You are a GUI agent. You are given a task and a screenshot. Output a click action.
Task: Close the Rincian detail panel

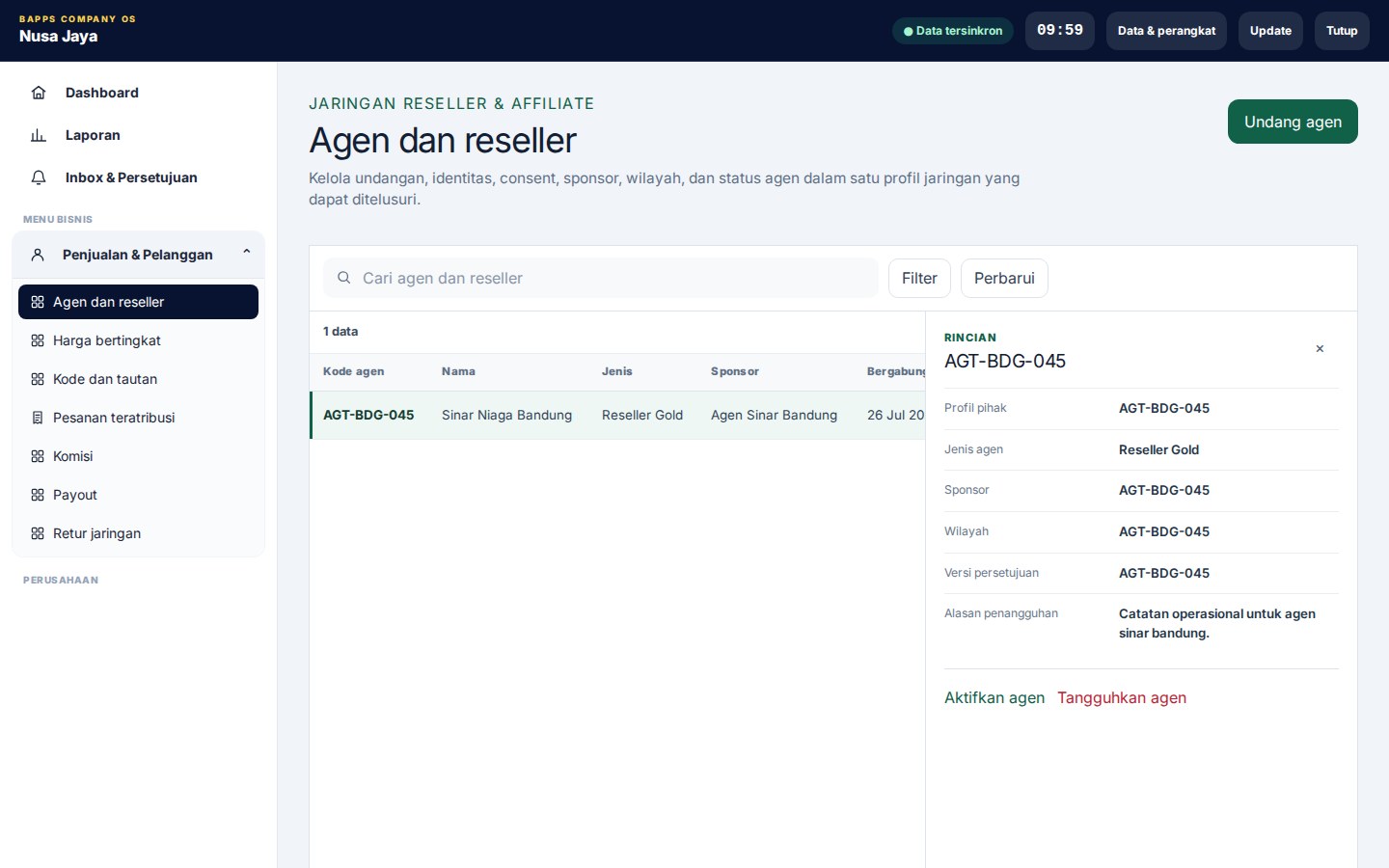tap(1320, 349)
